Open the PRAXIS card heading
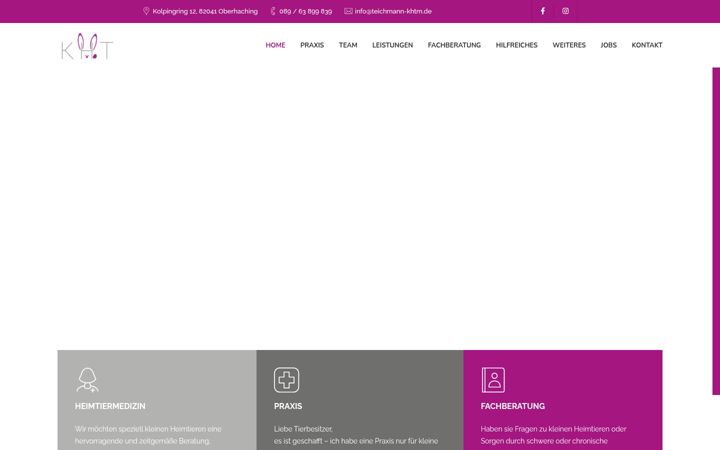 coord(288,406)
